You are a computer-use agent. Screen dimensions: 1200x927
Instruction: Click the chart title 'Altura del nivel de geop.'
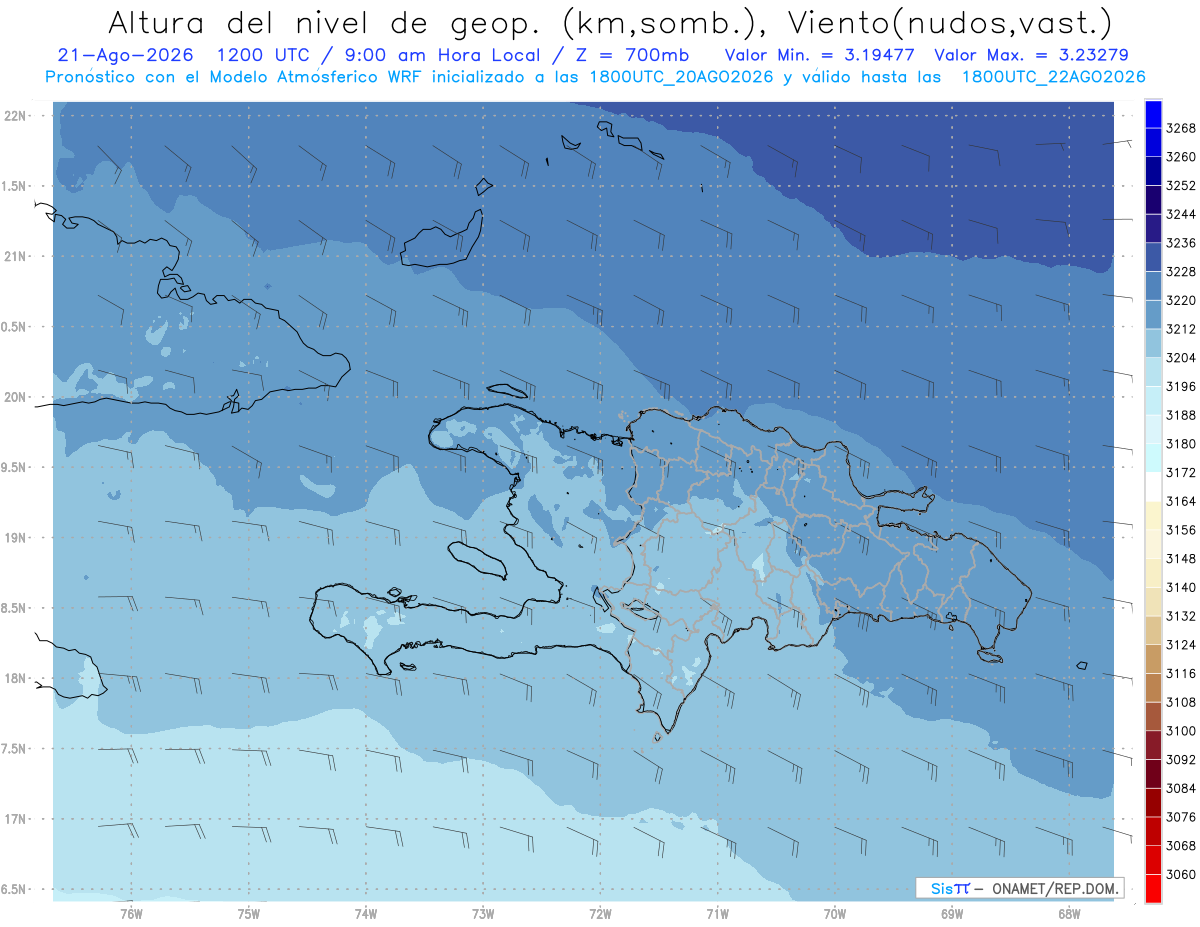point(324,22)
